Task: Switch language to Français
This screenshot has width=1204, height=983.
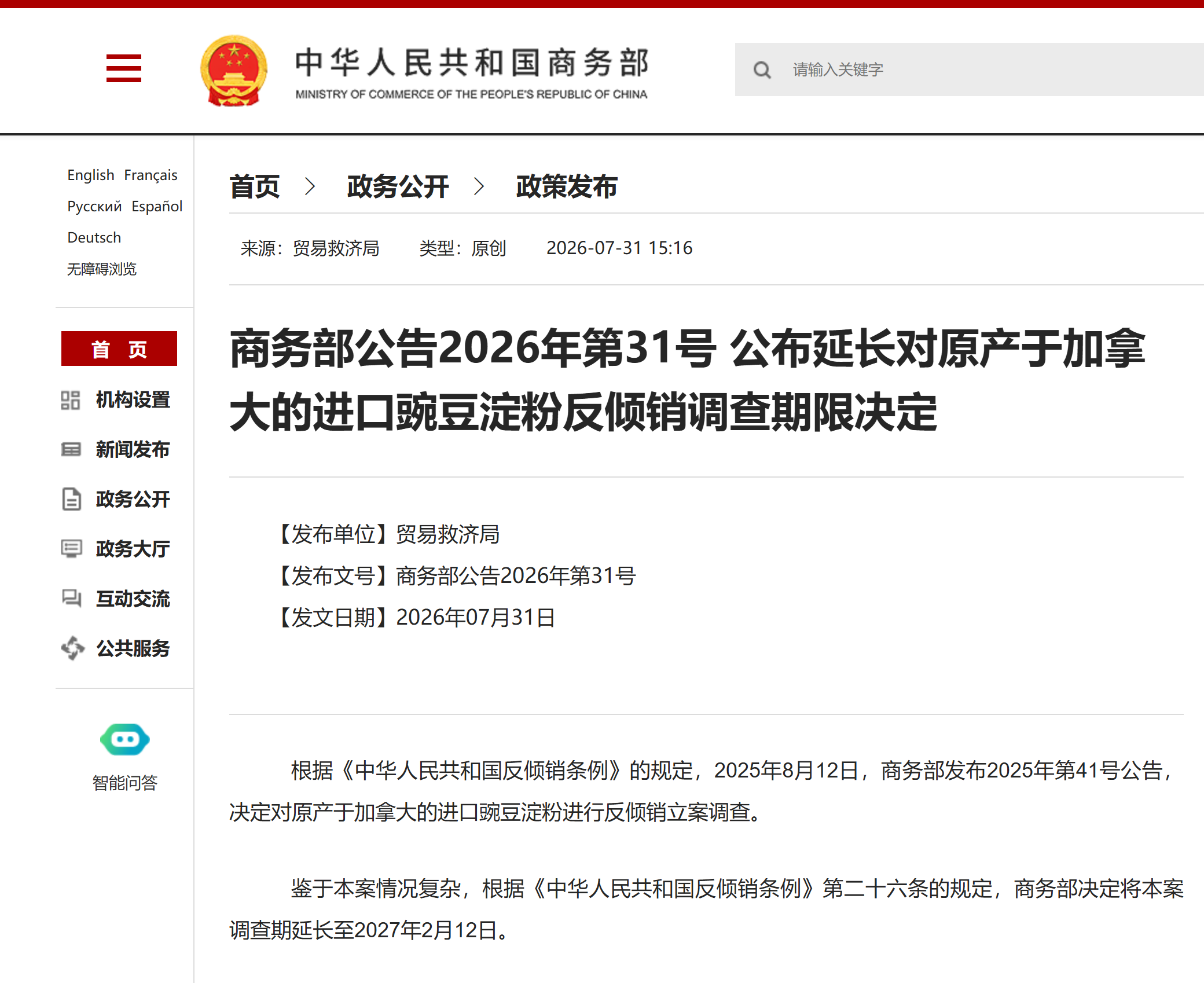Action: click(150, 175)
